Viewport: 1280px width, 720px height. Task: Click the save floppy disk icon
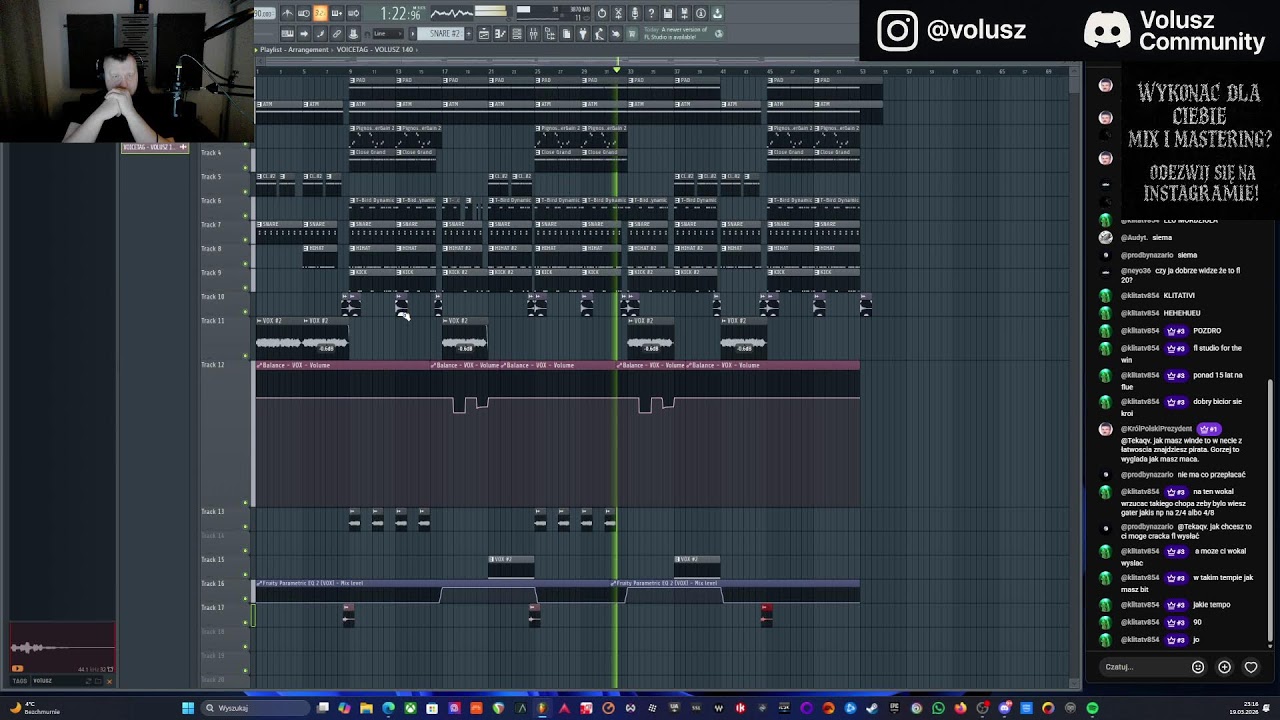(667, 13)
